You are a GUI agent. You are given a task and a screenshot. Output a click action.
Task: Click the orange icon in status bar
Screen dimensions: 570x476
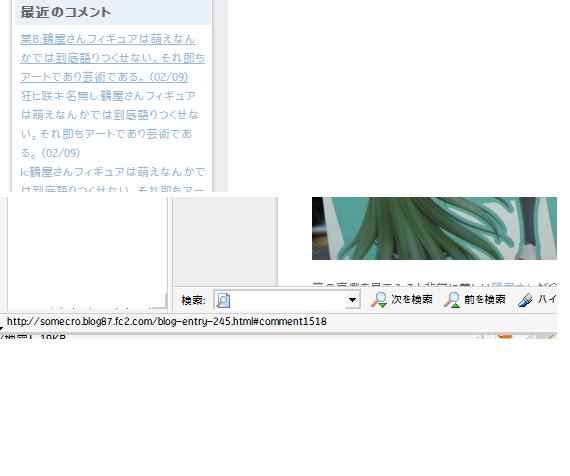pyautogui.click(x=505, y=335)
